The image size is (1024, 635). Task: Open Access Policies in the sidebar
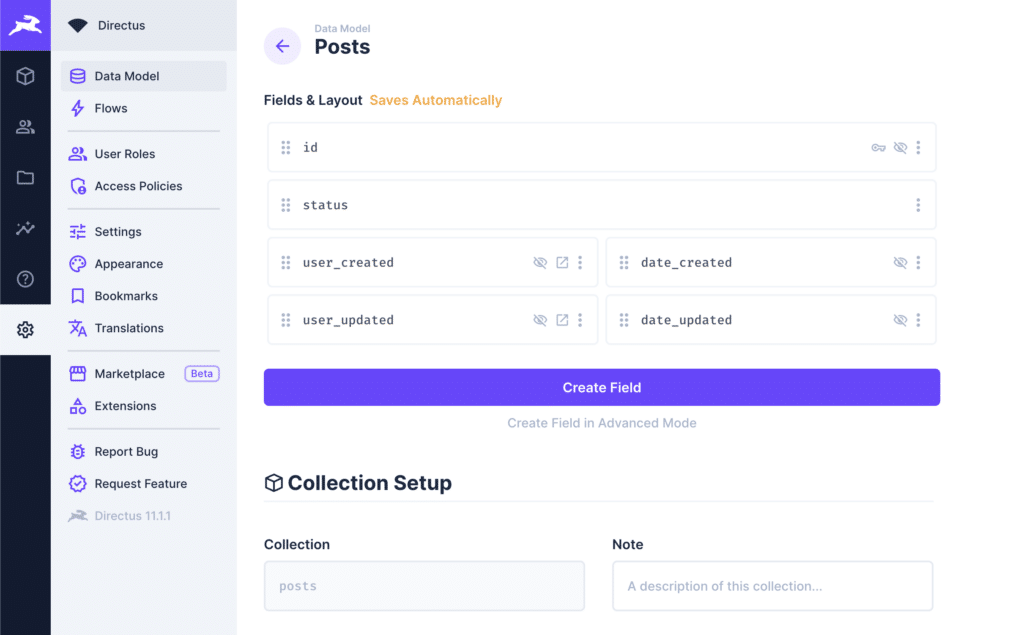click(x=138, y=186)
